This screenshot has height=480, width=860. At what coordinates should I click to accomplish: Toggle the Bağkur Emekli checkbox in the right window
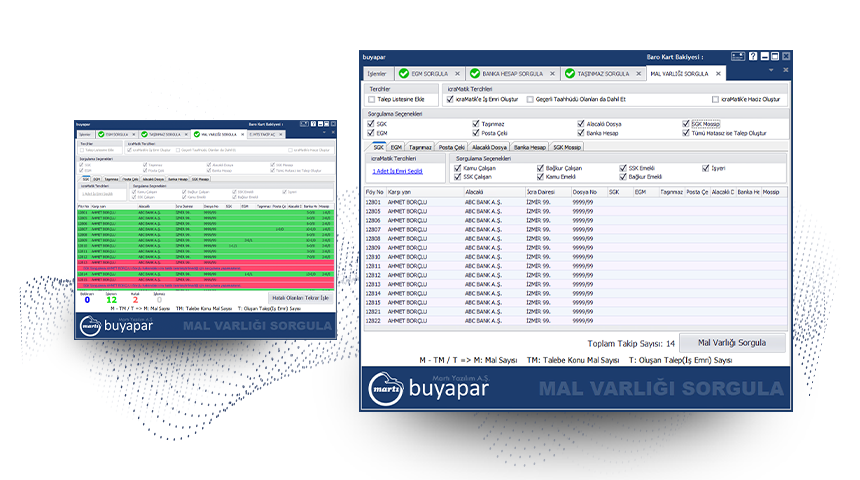[x=623, y=177]
